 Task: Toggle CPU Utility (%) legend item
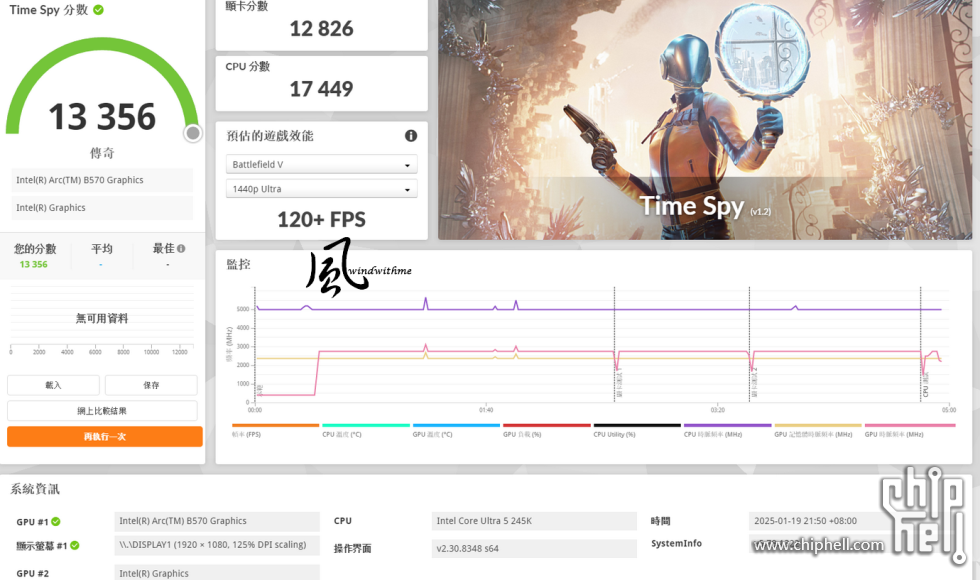tap(637, 430)
